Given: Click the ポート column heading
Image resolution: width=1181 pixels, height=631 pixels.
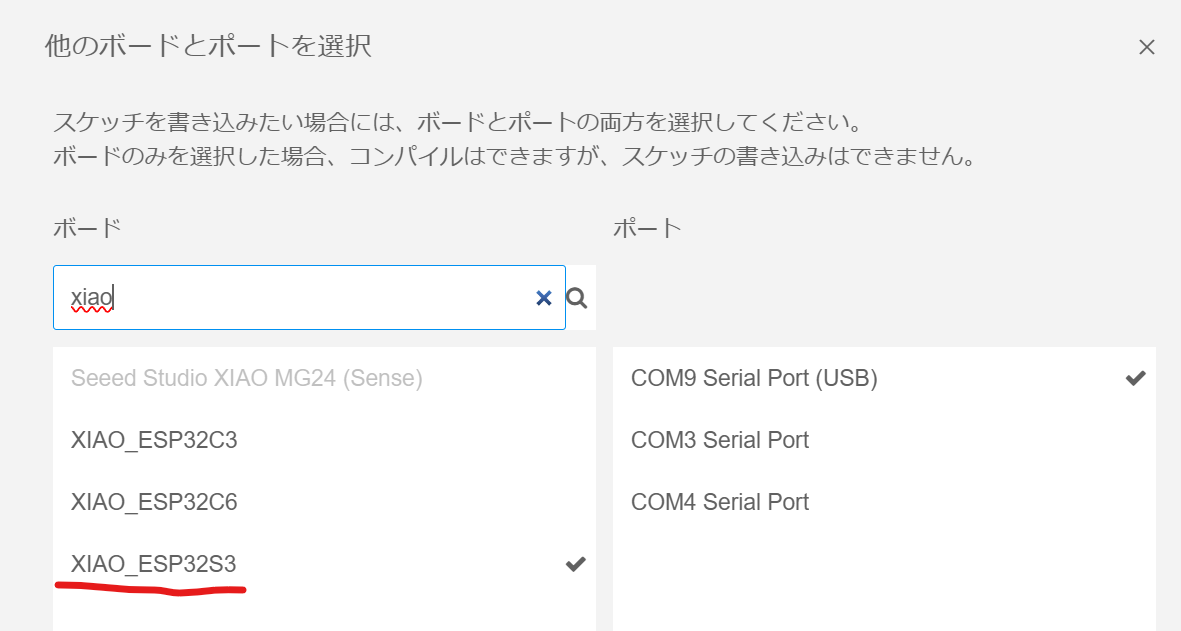Looking at the screenshot, I should coord(648,227).
